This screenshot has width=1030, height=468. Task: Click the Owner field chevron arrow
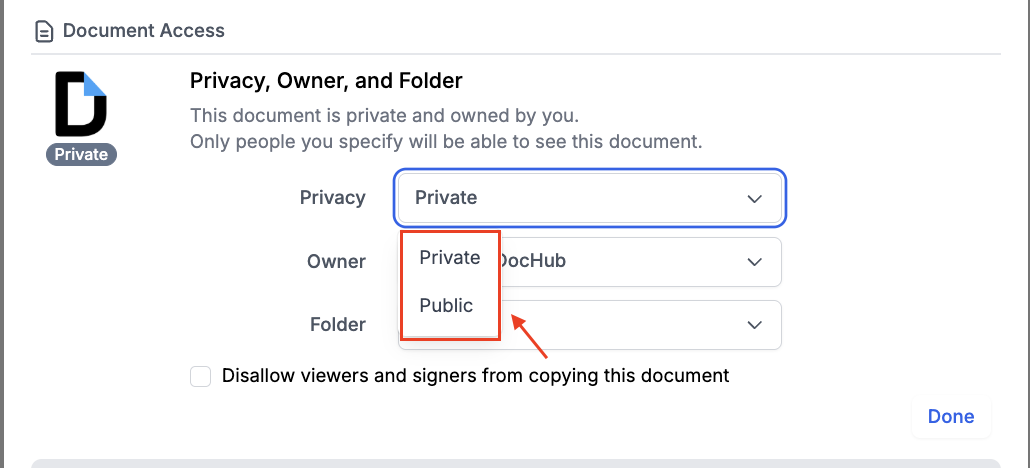755,262
